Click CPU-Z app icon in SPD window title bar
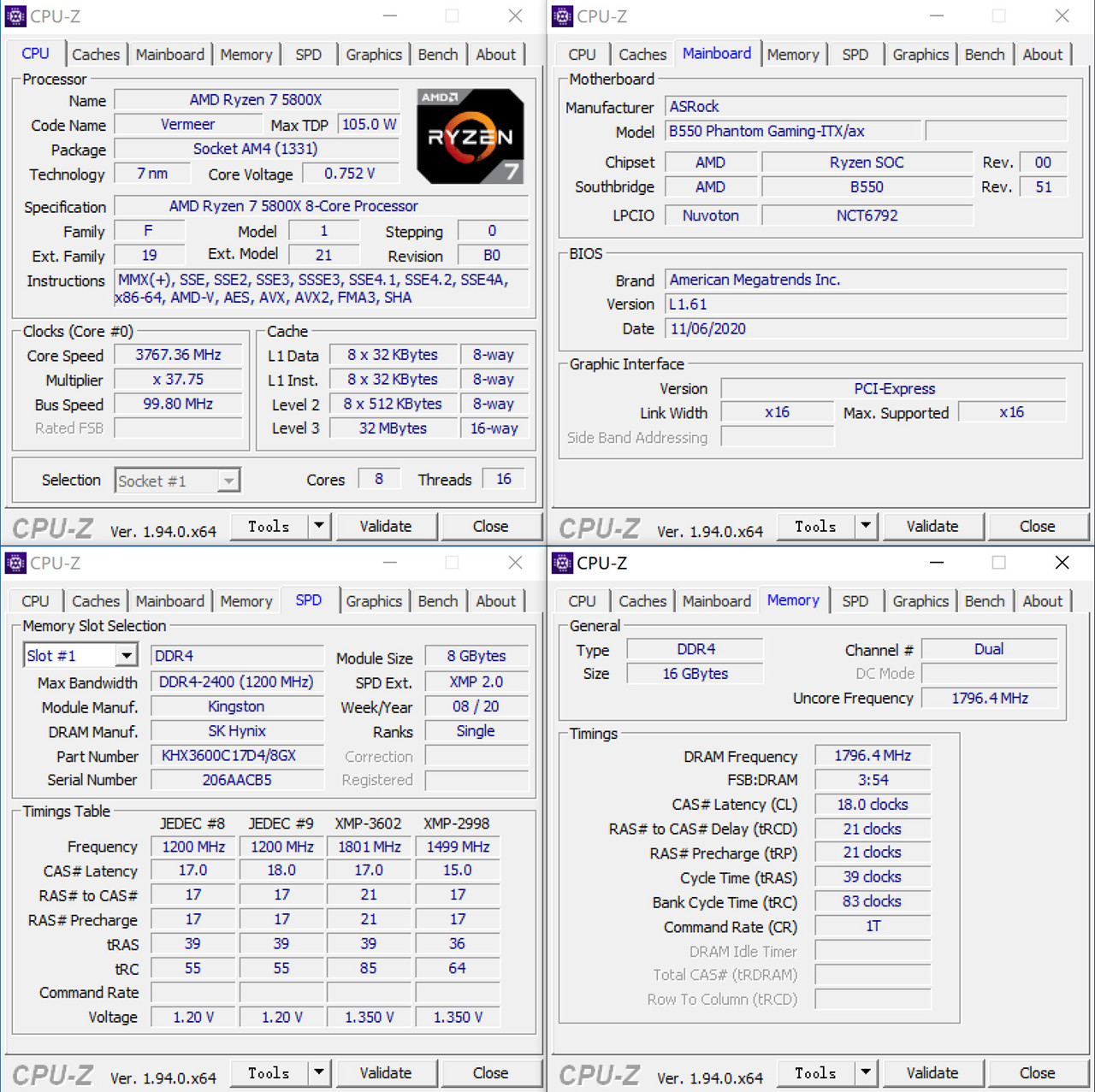 [15, 563]
